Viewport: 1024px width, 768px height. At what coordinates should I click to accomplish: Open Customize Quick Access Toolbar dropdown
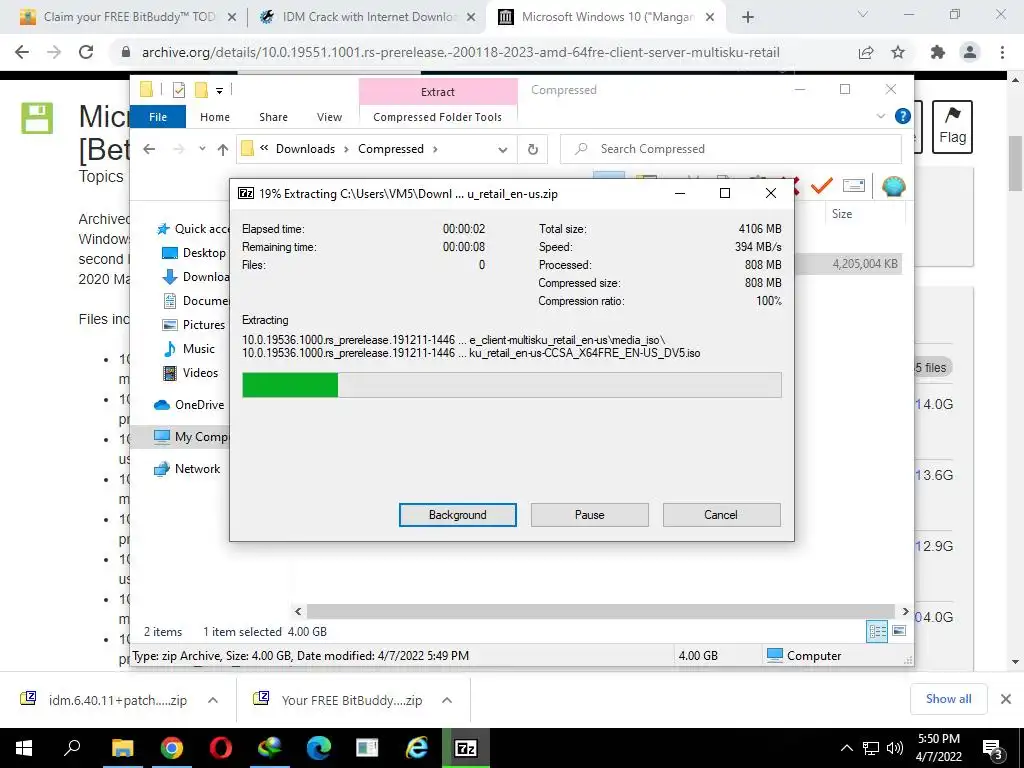coord(219,91)
